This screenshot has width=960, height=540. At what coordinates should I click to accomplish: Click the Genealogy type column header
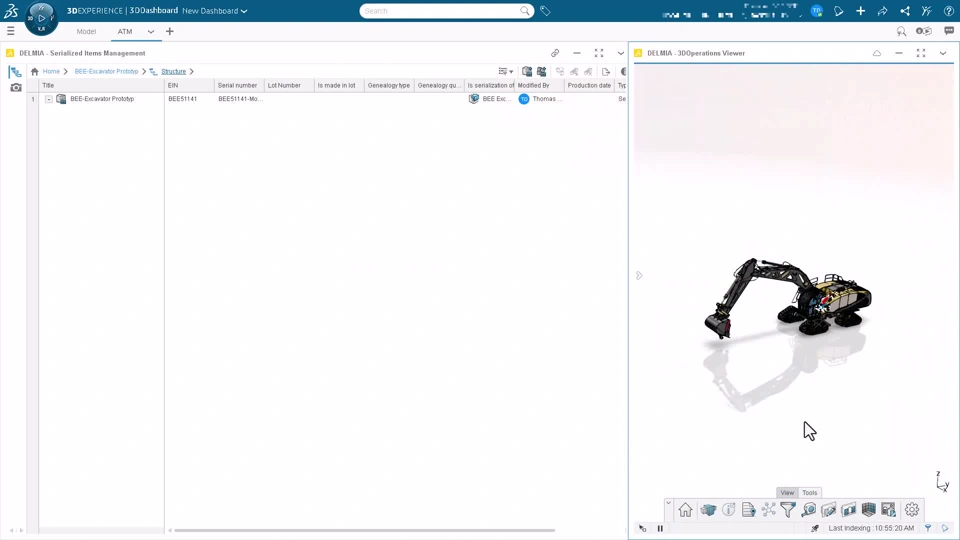point(389,85)
